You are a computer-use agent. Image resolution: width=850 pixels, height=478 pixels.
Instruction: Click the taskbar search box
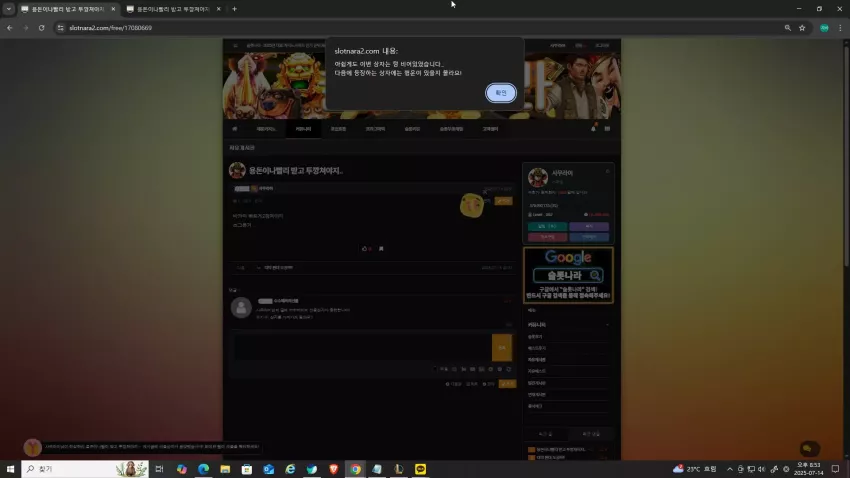point(85,469)
